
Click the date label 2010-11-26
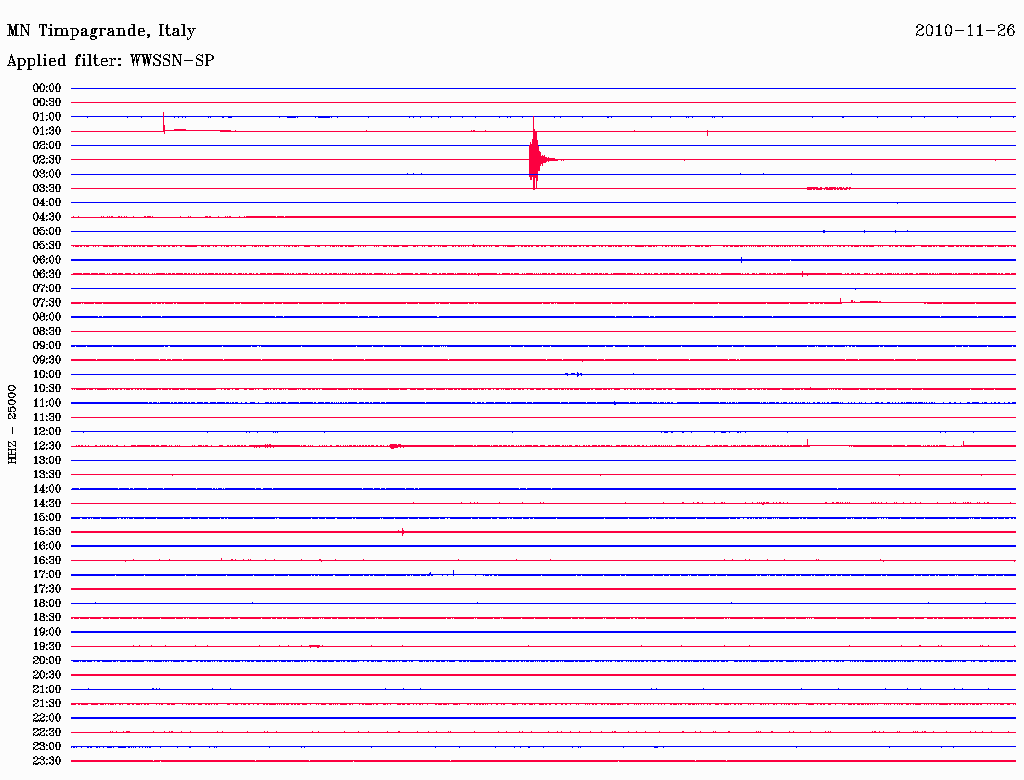(965, 30)
